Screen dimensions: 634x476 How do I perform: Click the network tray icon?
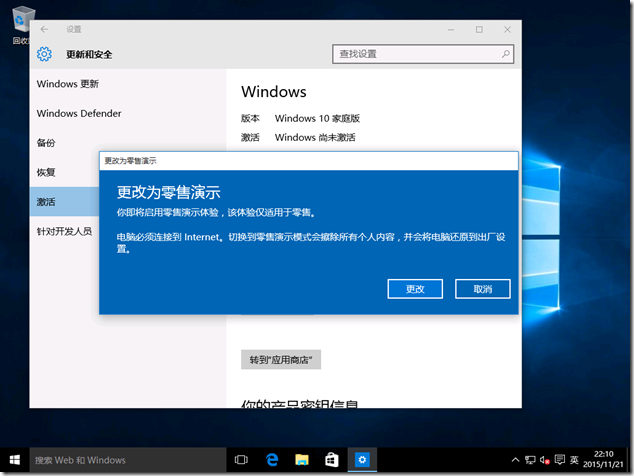(x=530, y=460)
